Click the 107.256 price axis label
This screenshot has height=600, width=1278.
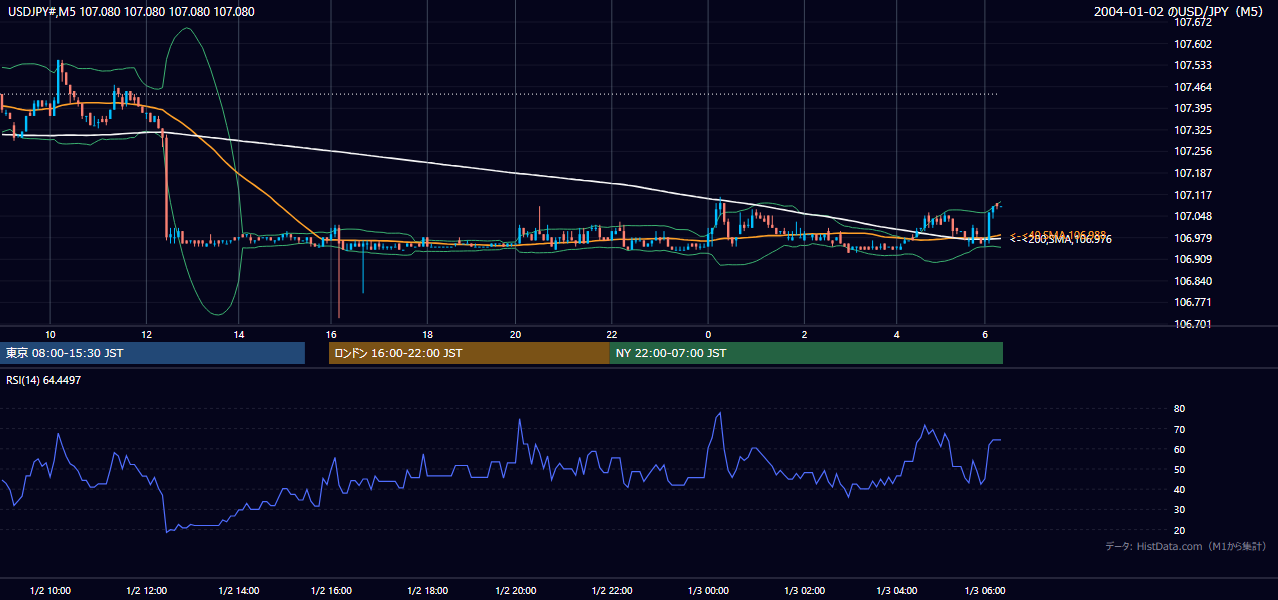point(1193,151)
